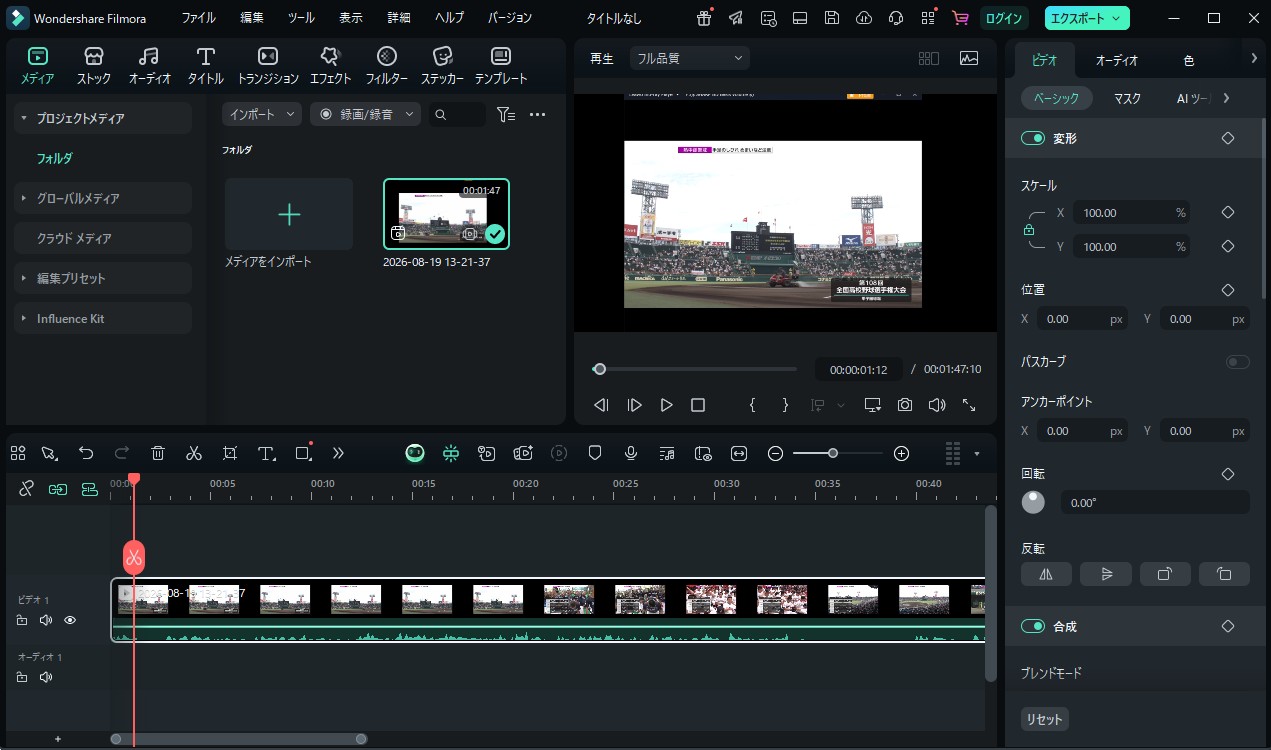The width and height of the screenshot is (1271, 750).
Task: Click the shopping cart icon in title bar
Action: [x=960, y=18]
